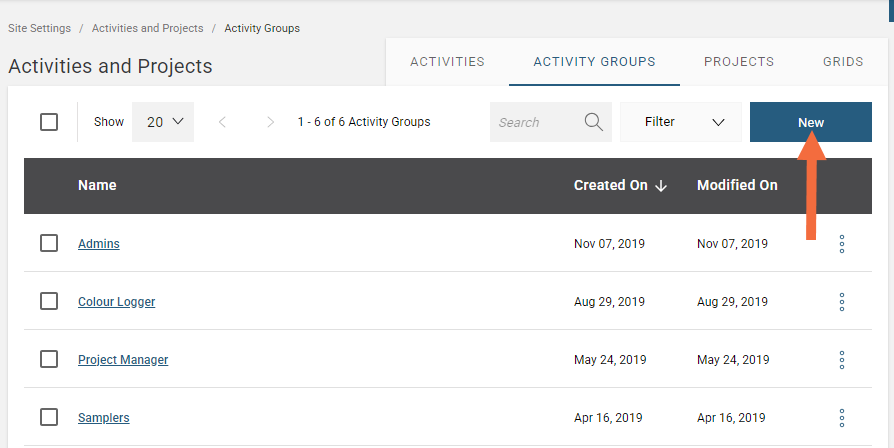Open the Samplers activity group link

[104, 418]
